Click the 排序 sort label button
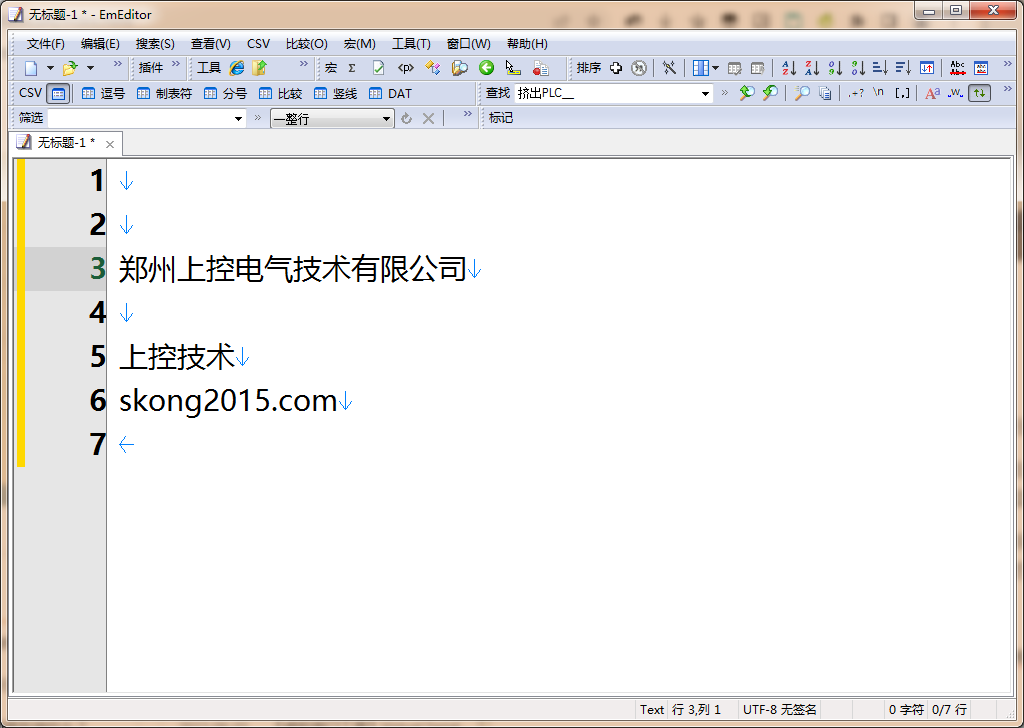Screen dimensions: 1024x728 pos(588,68)
